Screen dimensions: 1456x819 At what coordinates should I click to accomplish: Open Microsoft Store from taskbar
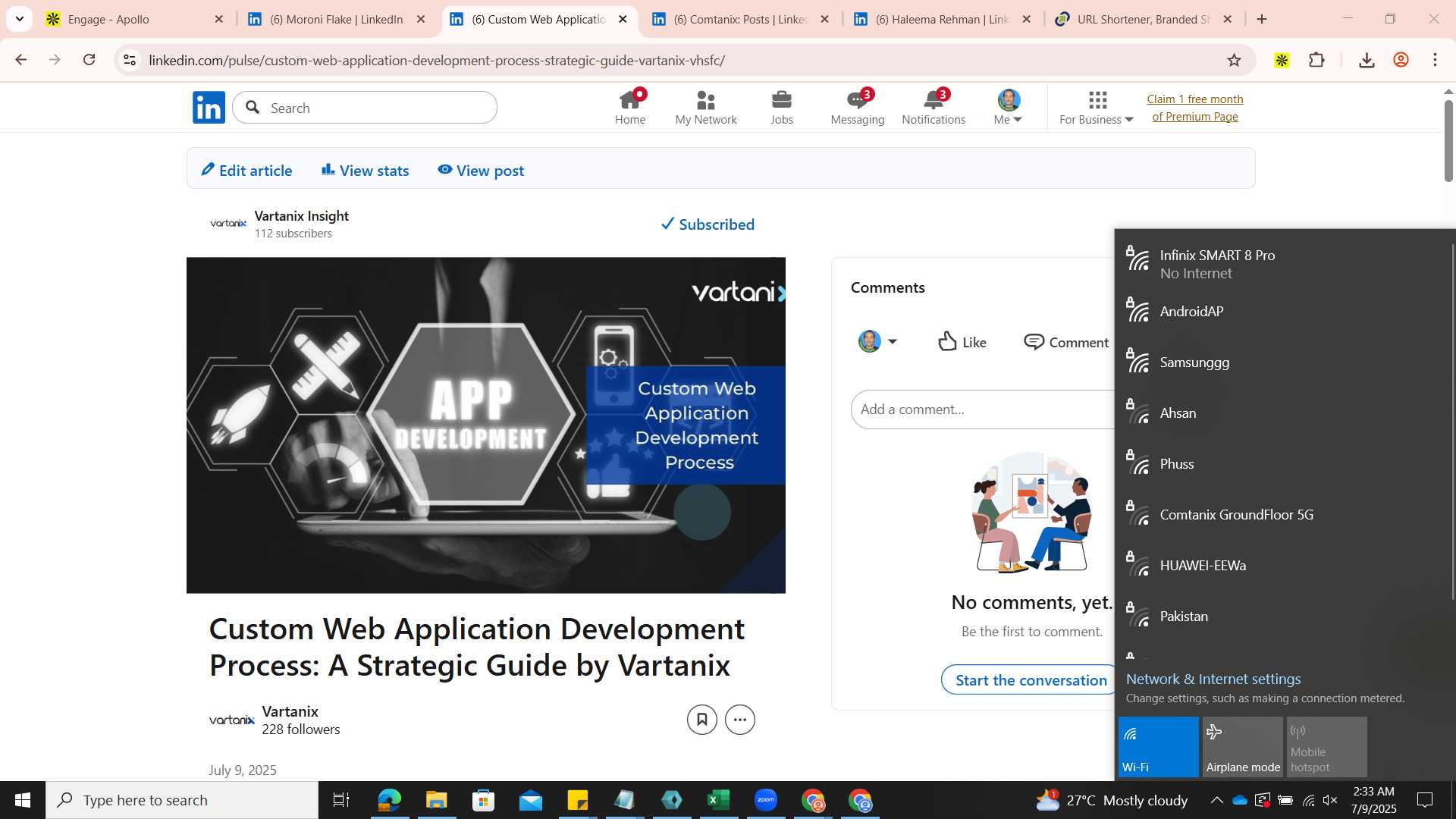pos(483,800)
